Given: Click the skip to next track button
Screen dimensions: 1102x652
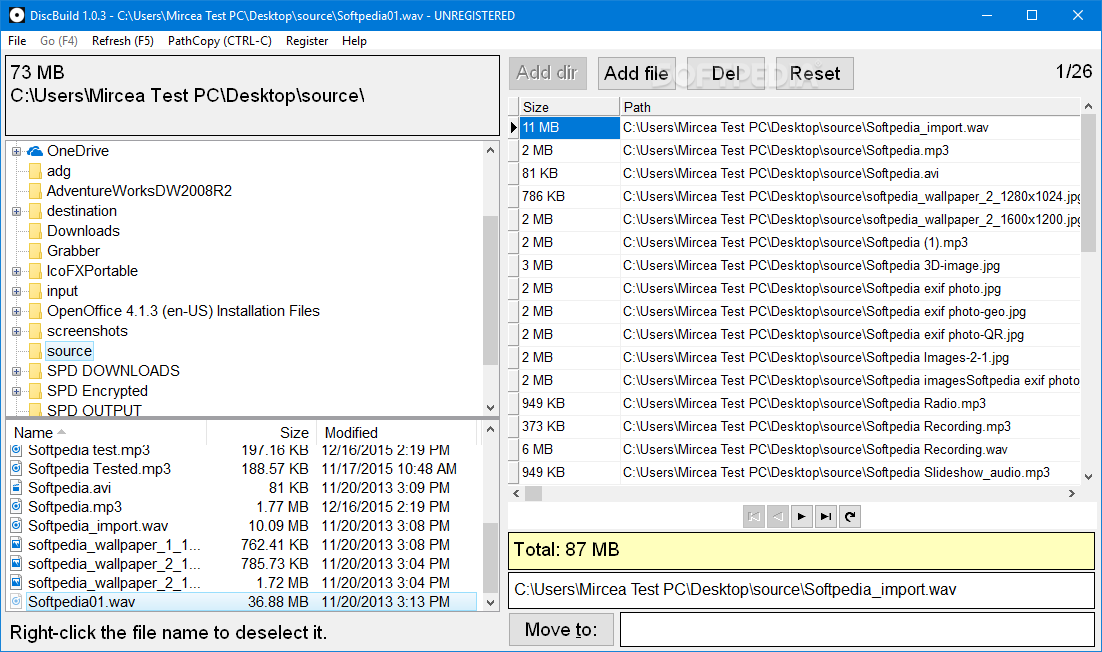Looking at the screenshot, I should (x=826, y=516).
